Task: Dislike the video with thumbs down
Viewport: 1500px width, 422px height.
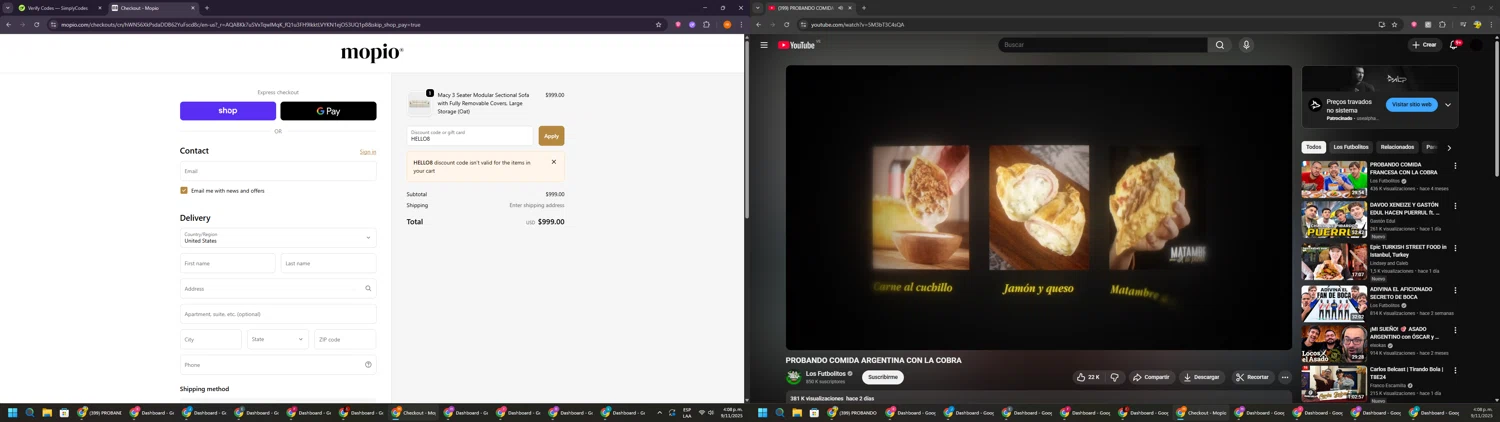Action: (x=1115, y=377)
